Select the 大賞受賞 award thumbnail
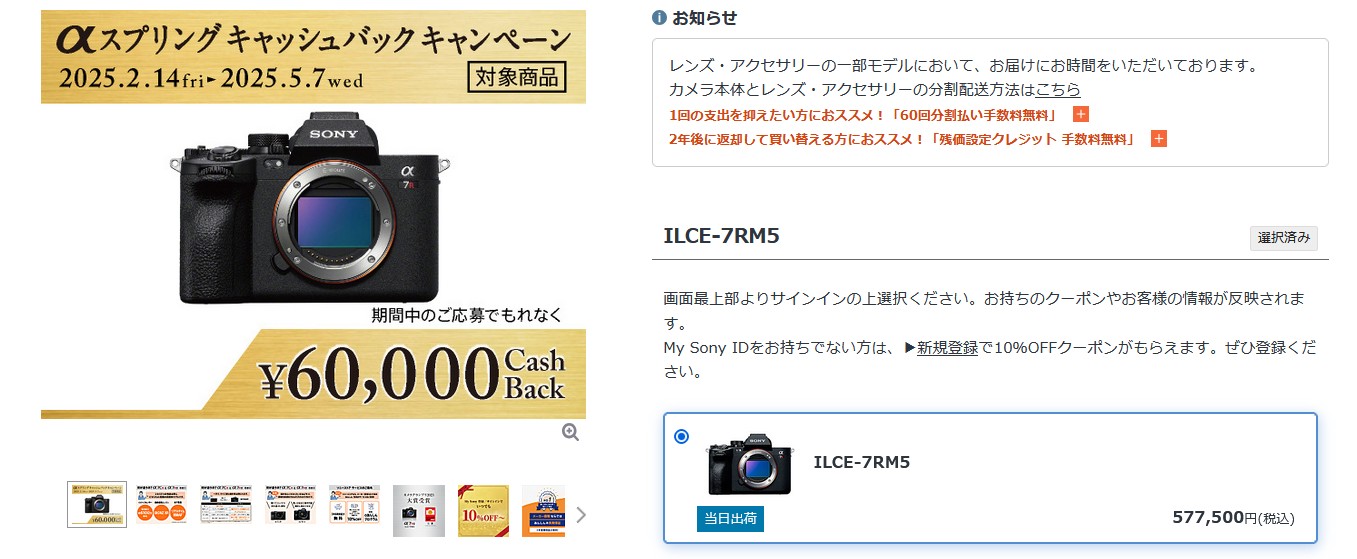The height and width of the screenshot is (559, 1357). tap(419, 511)
